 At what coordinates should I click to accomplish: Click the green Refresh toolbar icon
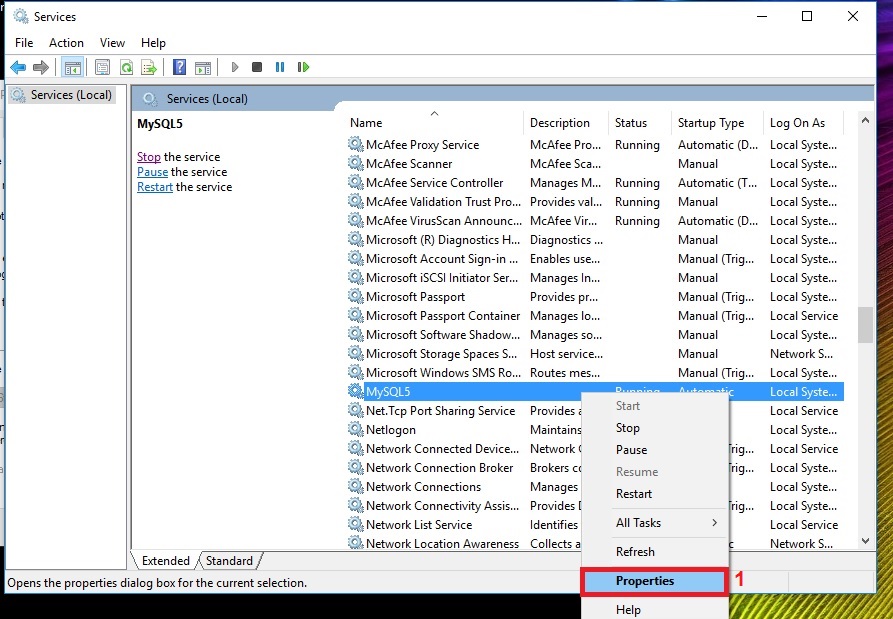(x=126, y=67)
